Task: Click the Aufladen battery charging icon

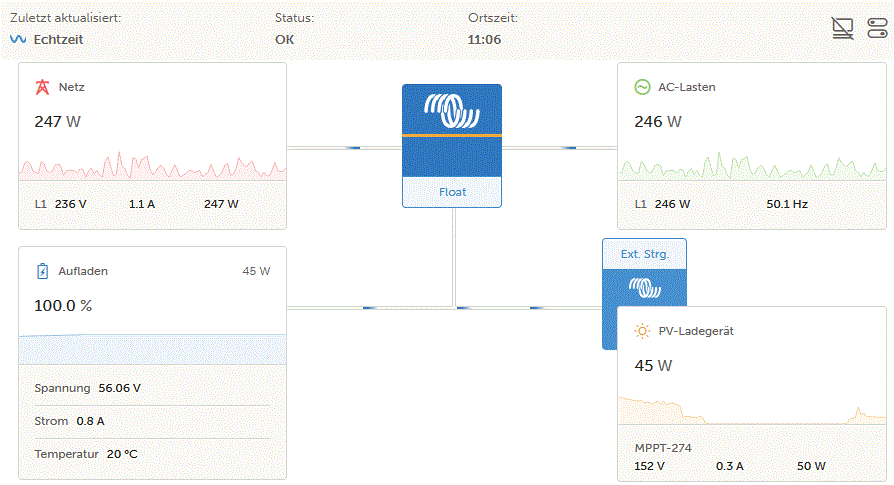Action: [x=43, y=271]
